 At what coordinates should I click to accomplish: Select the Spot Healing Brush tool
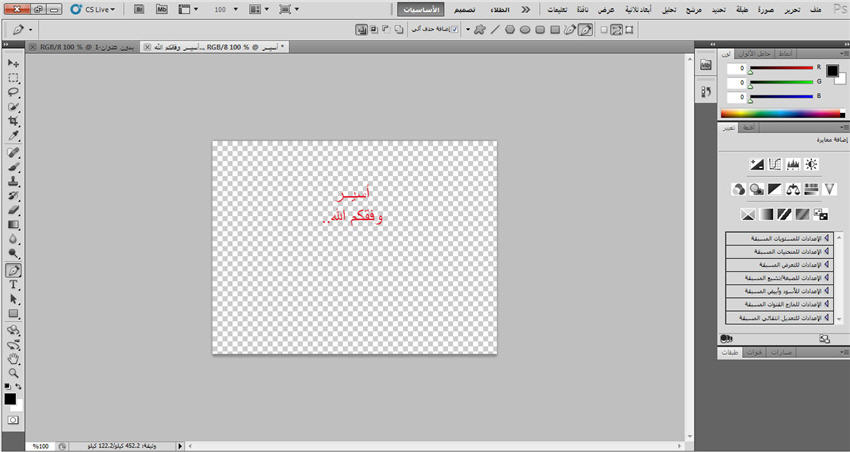click(x=13, y=153)
